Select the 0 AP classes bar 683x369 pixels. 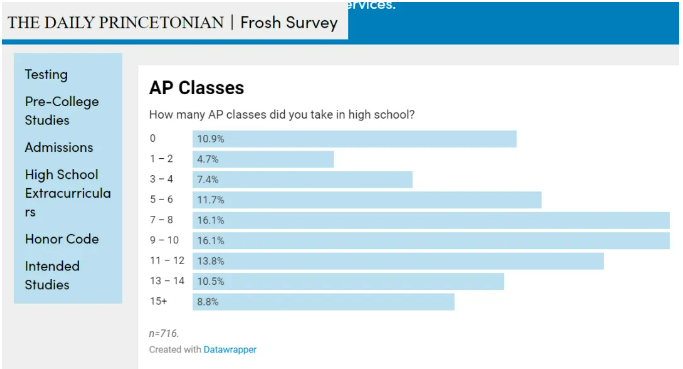click(x=355, y=139)
